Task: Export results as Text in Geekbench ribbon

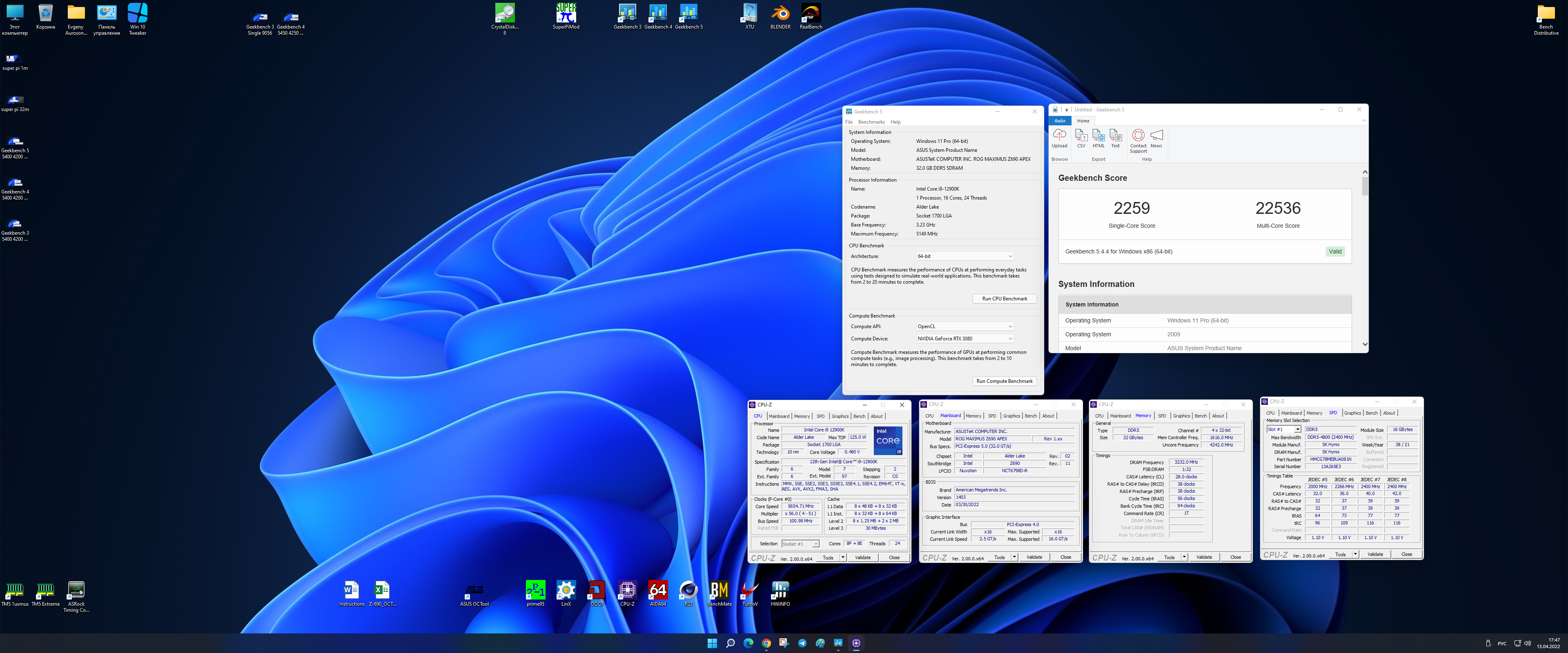Action: 1115,139
